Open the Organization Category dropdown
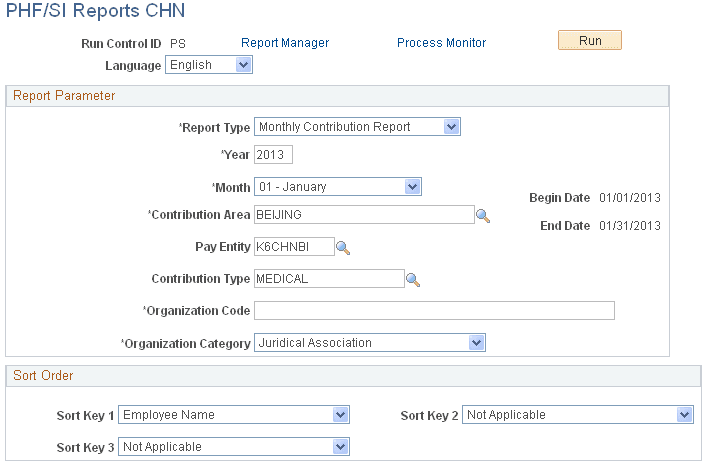 pos(370,343)
